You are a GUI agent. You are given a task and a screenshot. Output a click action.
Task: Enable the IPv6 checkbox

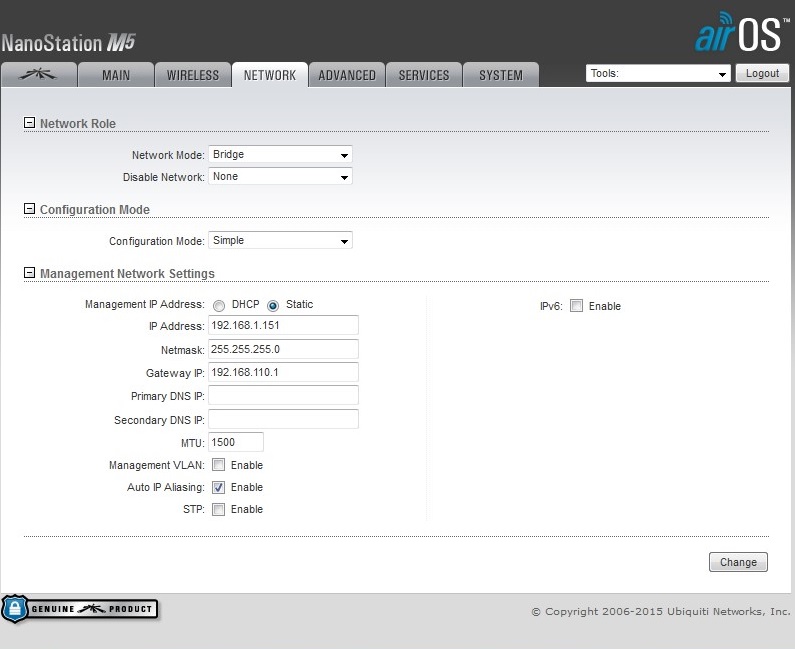(x=576, y=306)
